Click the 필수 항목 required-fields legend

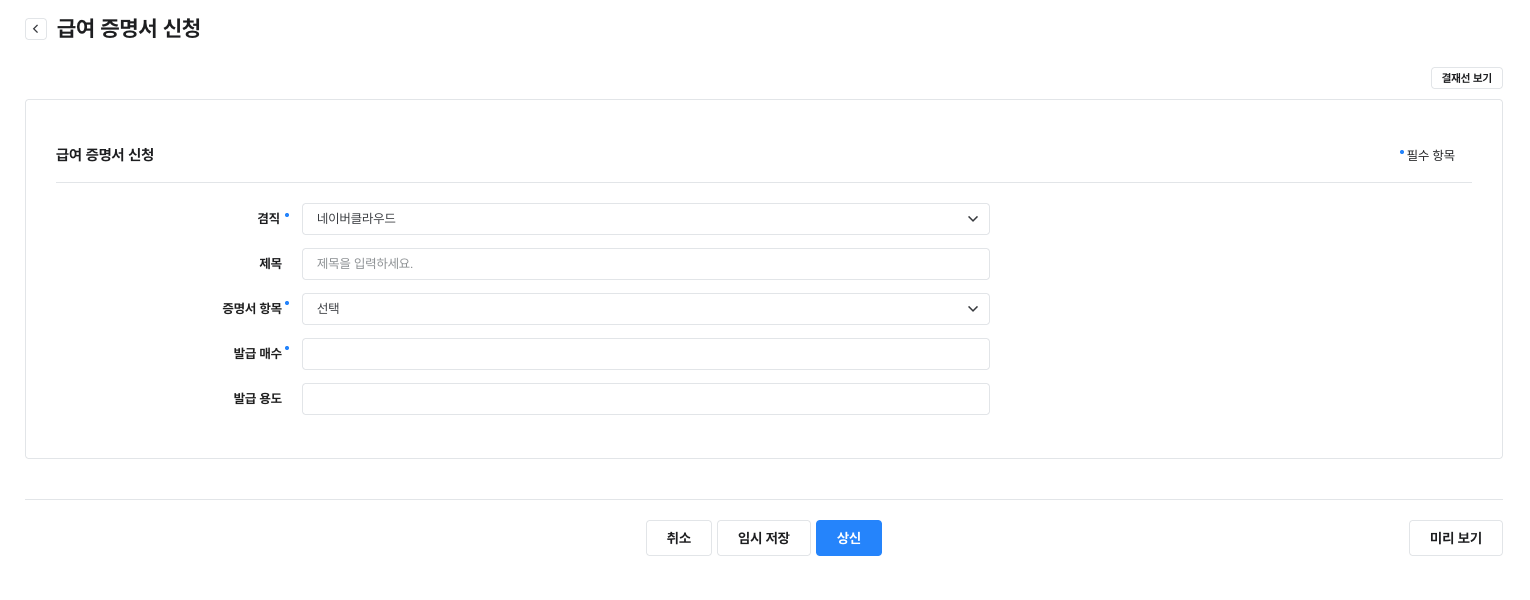1430,155
